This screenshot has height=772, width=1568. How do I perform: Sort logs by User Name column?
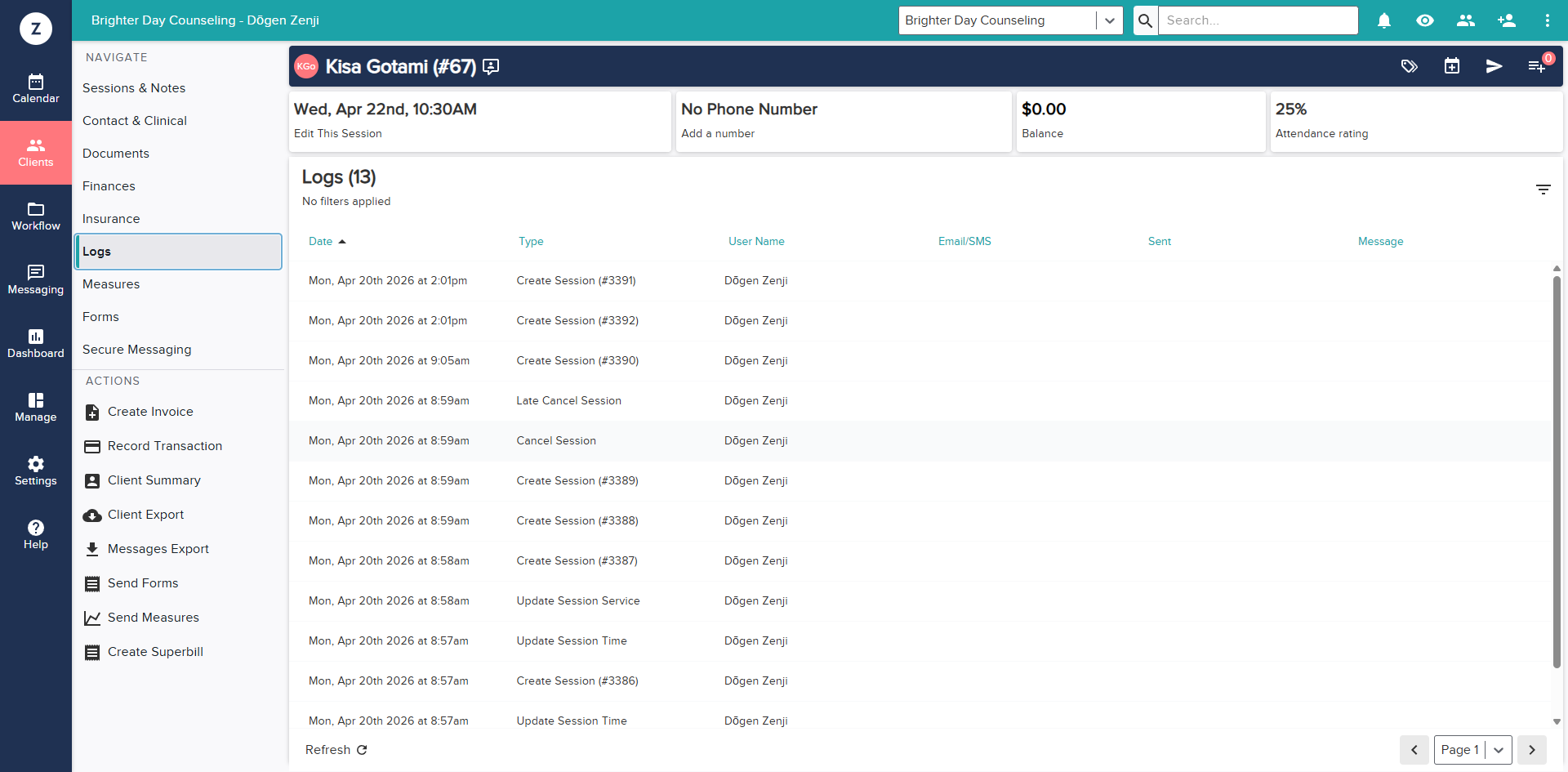pos(756,242)
